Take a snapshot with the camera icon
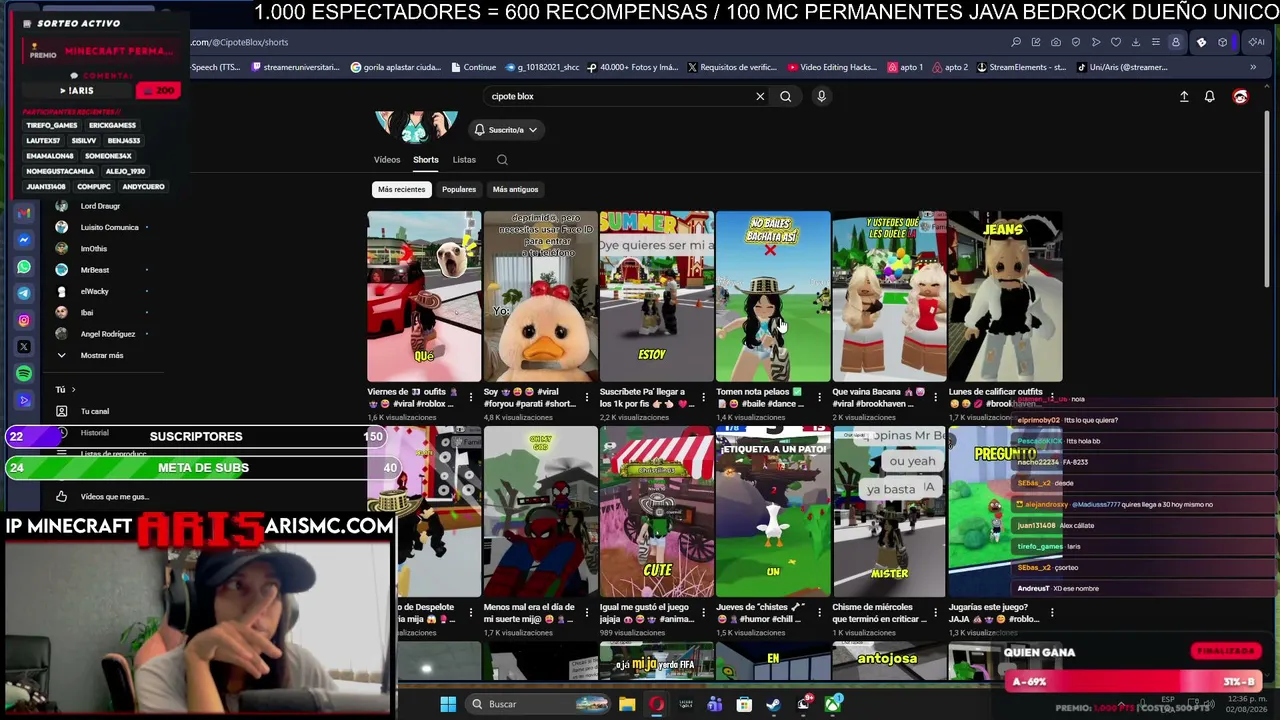This screenshot has width=1280, height=720. pos(1056,42)
